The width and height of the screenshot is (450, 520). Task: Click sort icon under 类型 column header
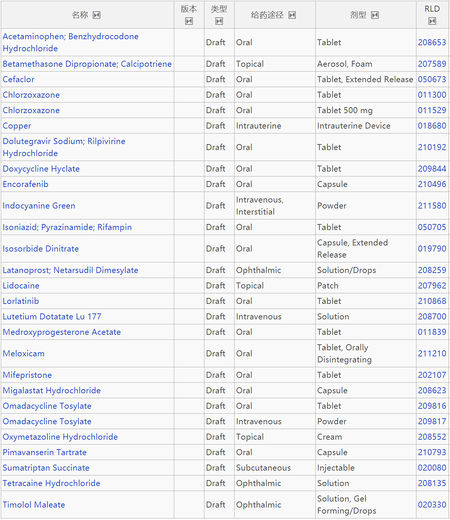[x=219, y=21]
